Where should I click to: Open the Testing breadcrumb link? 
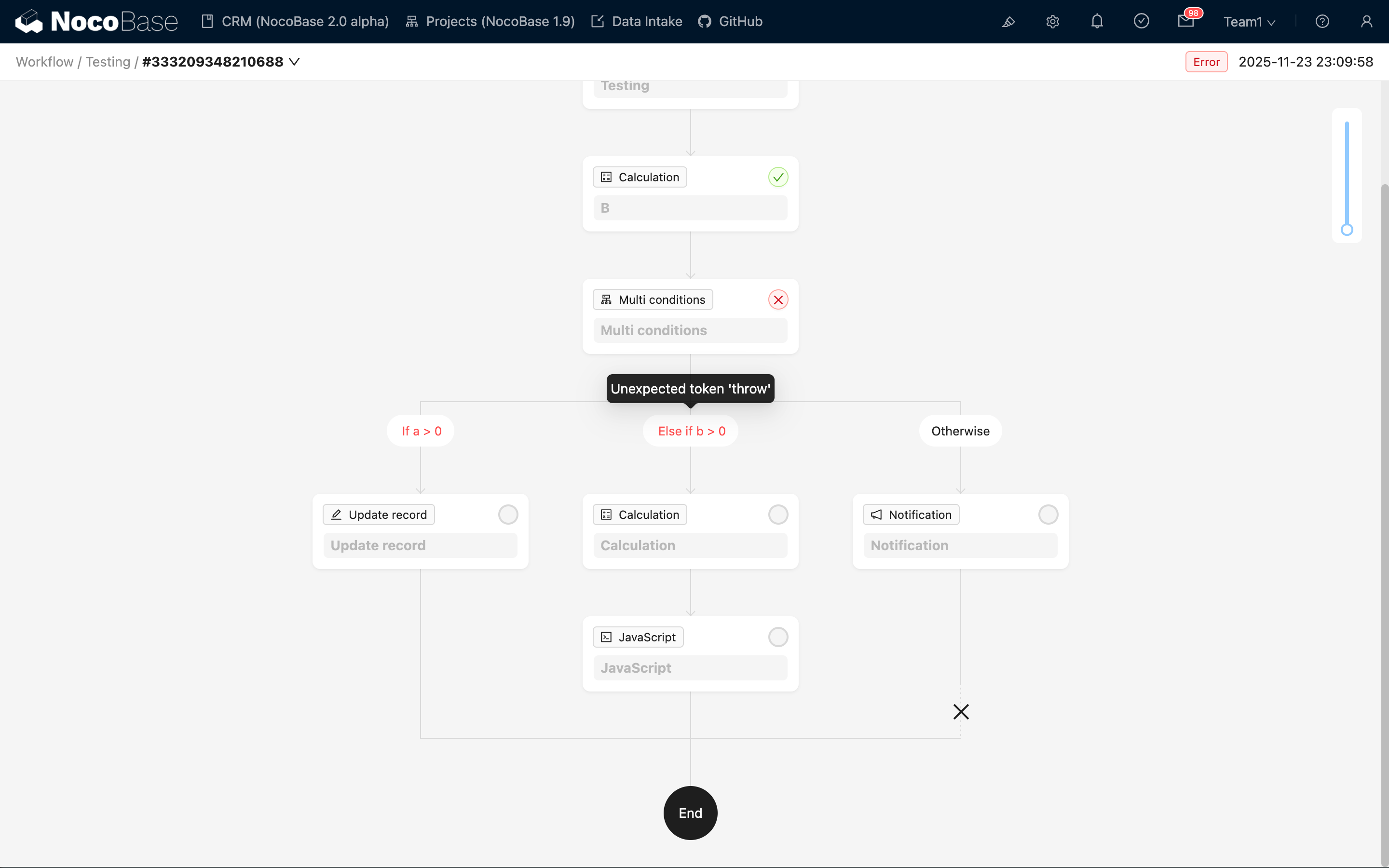(x=108, y=61)
